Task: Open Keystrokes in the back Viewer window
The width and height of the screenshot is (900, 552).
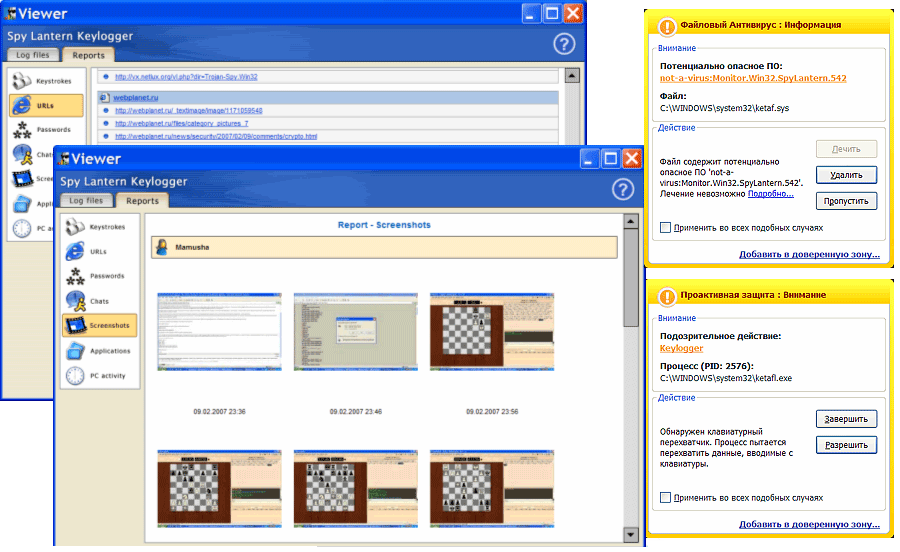Action: point(47,81)
